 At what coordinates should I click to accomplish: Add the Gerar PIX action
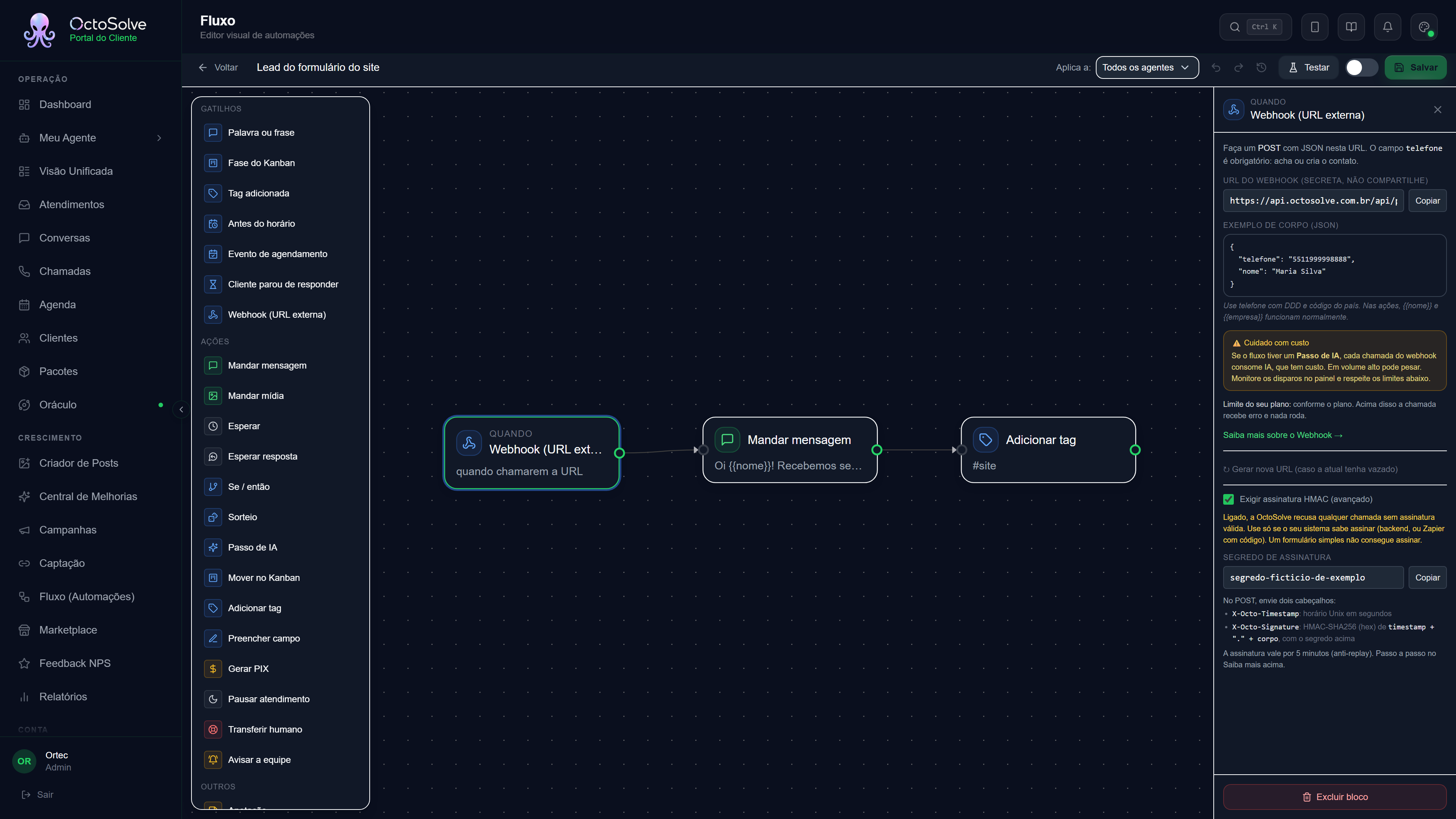(x=280, y=668)
